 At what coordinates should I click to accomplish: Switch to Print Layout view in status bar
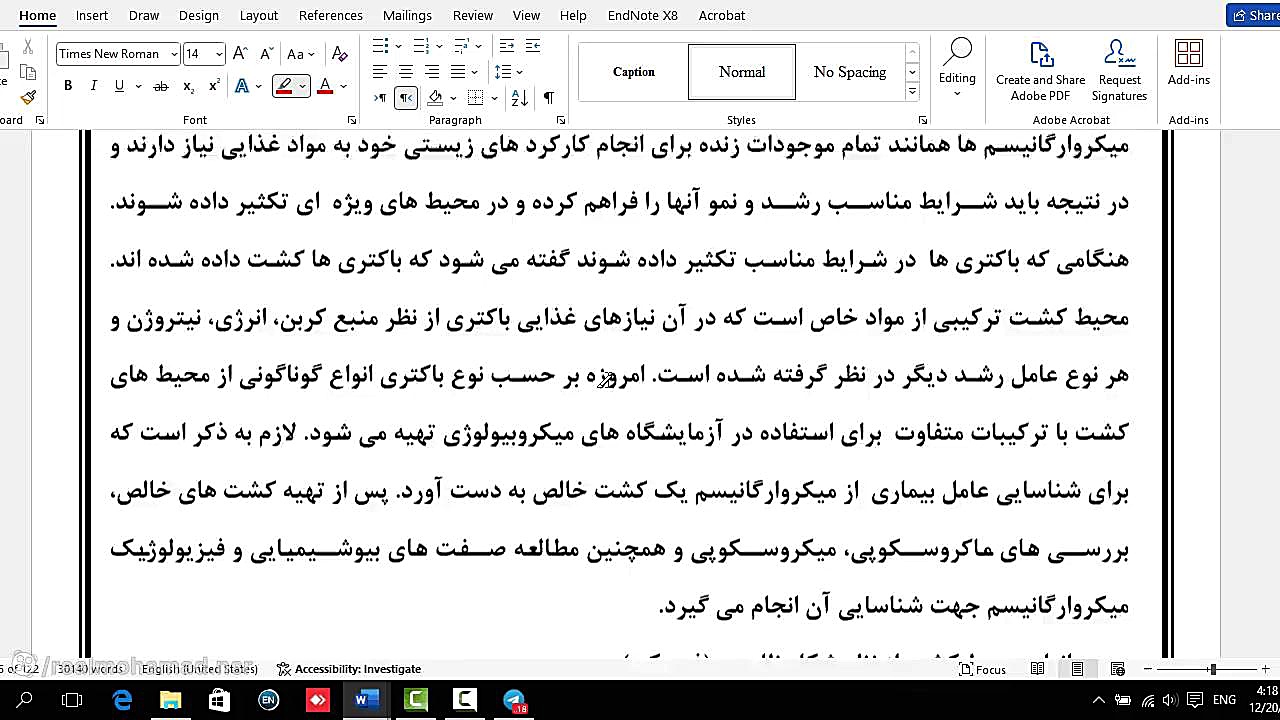pyautogui.click(x=1078, y=669)
